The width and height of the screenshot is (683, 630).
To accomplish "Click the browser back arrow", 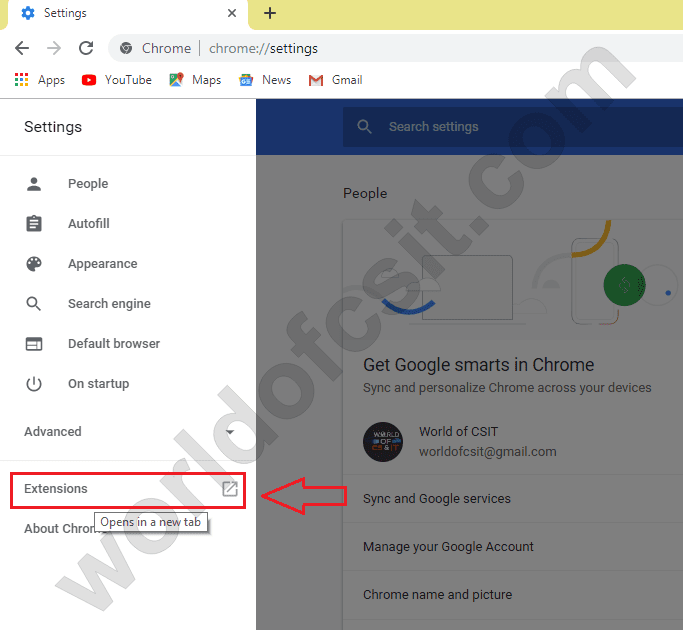I will (22, 48).
